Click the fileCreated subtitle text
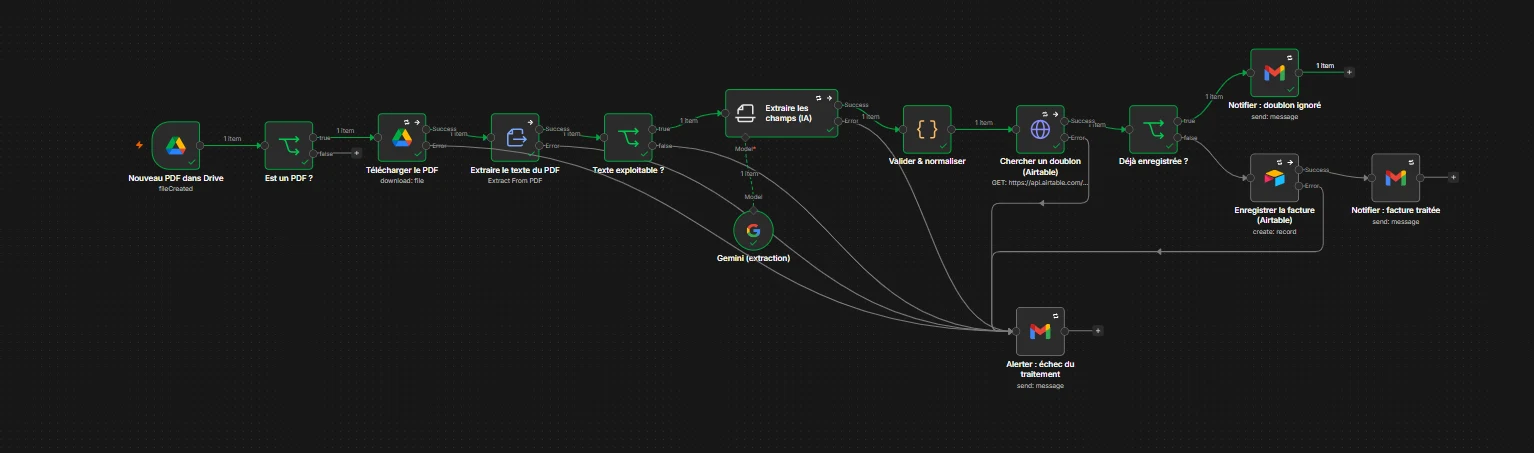The width and height of the screenshot is (1534, 453). click(x=176, y=188)
